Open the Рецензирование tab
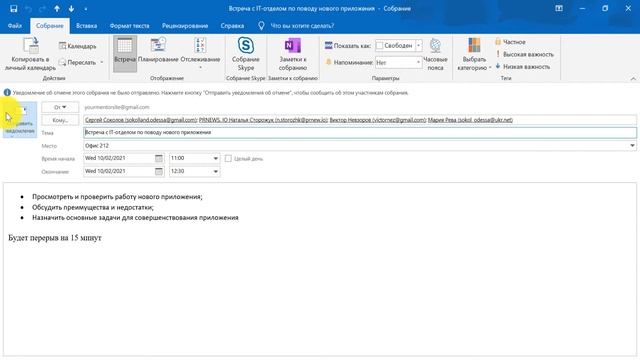Viewport: 640px width, 360px height. (x=185, y=26)
